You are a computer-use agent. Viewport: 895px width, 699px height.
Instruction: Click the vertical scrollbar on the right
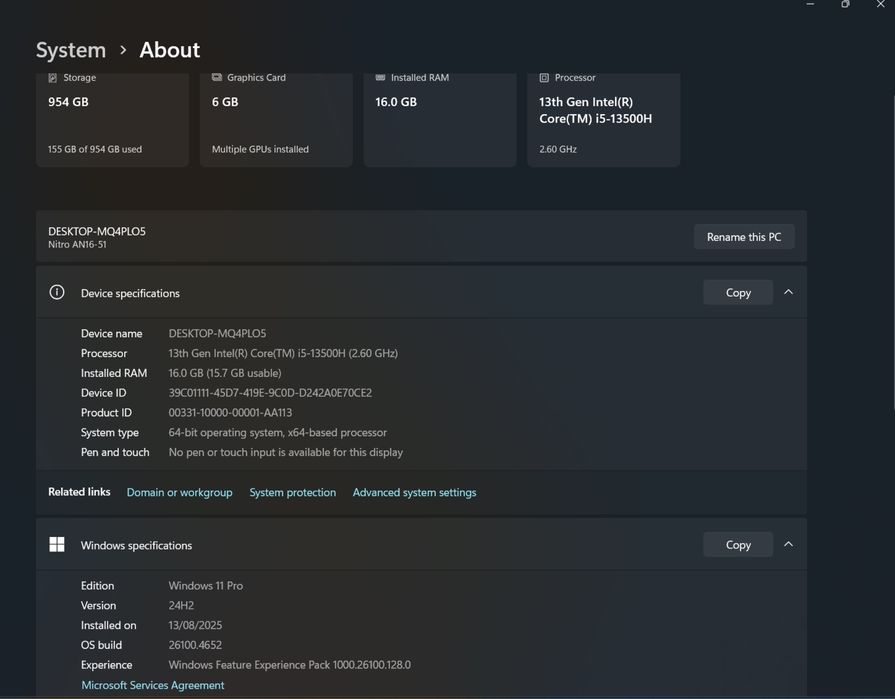[893, 251]
